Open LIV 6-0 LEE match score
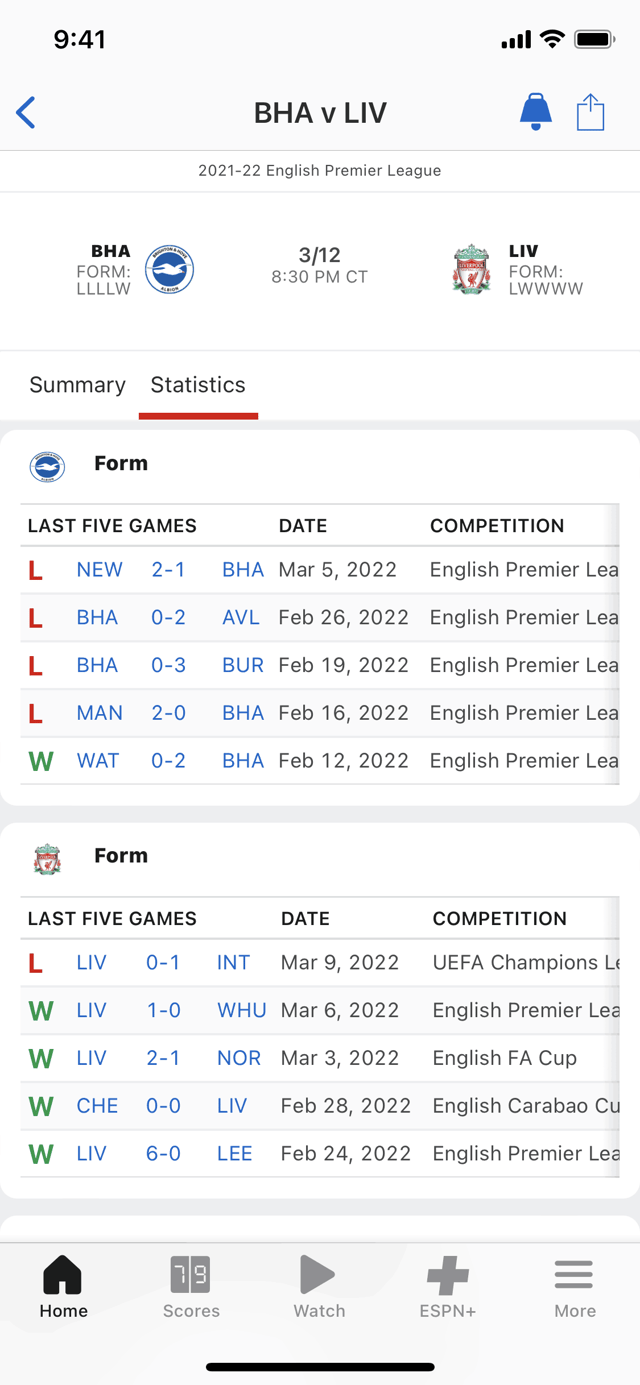 (163, 1154)
